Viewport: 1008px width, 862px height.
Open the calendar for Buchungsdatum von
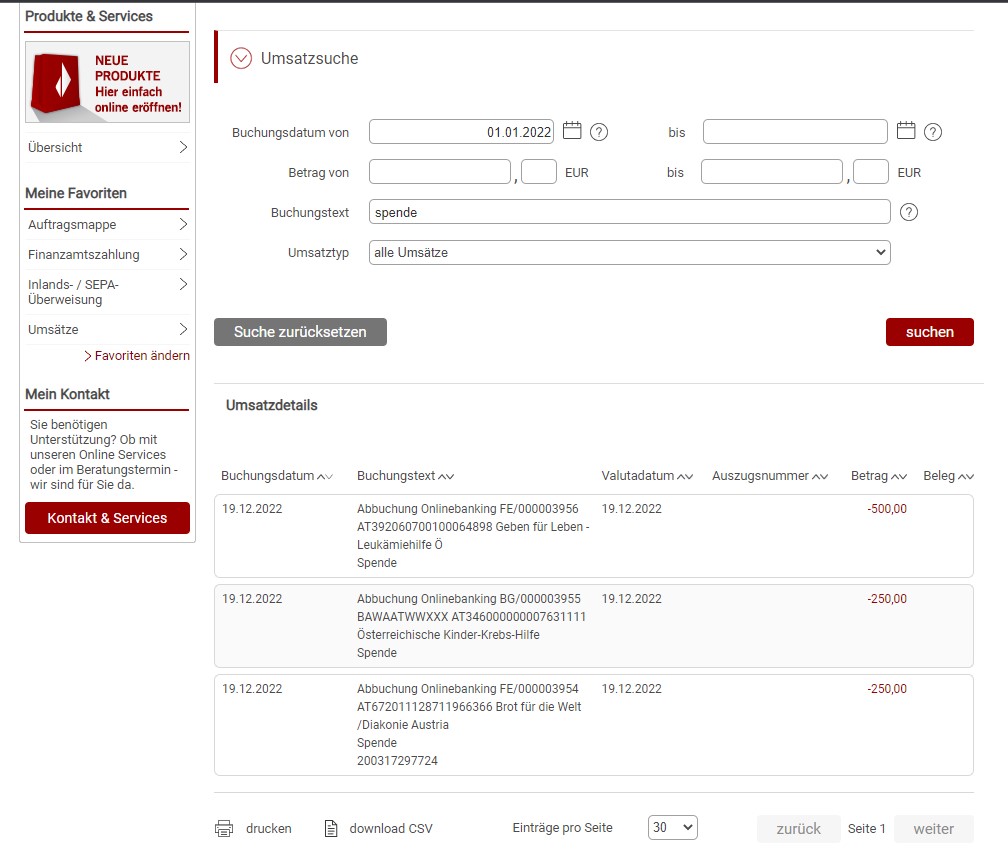[572, 130]
